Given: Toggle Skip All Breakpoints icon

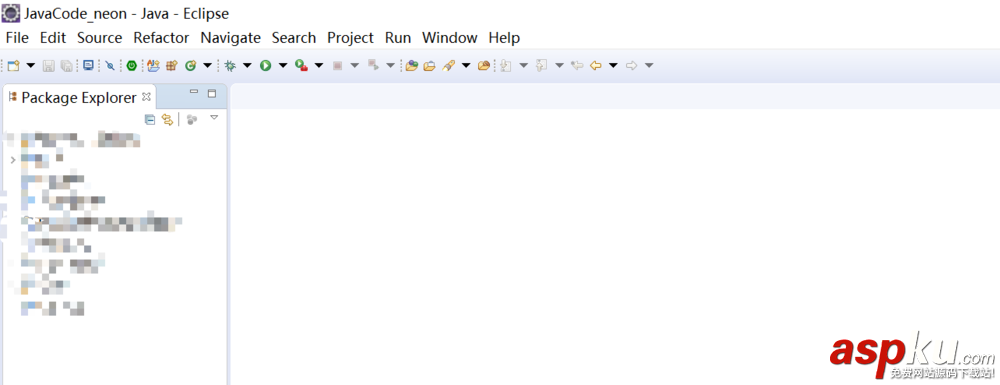Looking at the screenshot, I should (110, 65).
